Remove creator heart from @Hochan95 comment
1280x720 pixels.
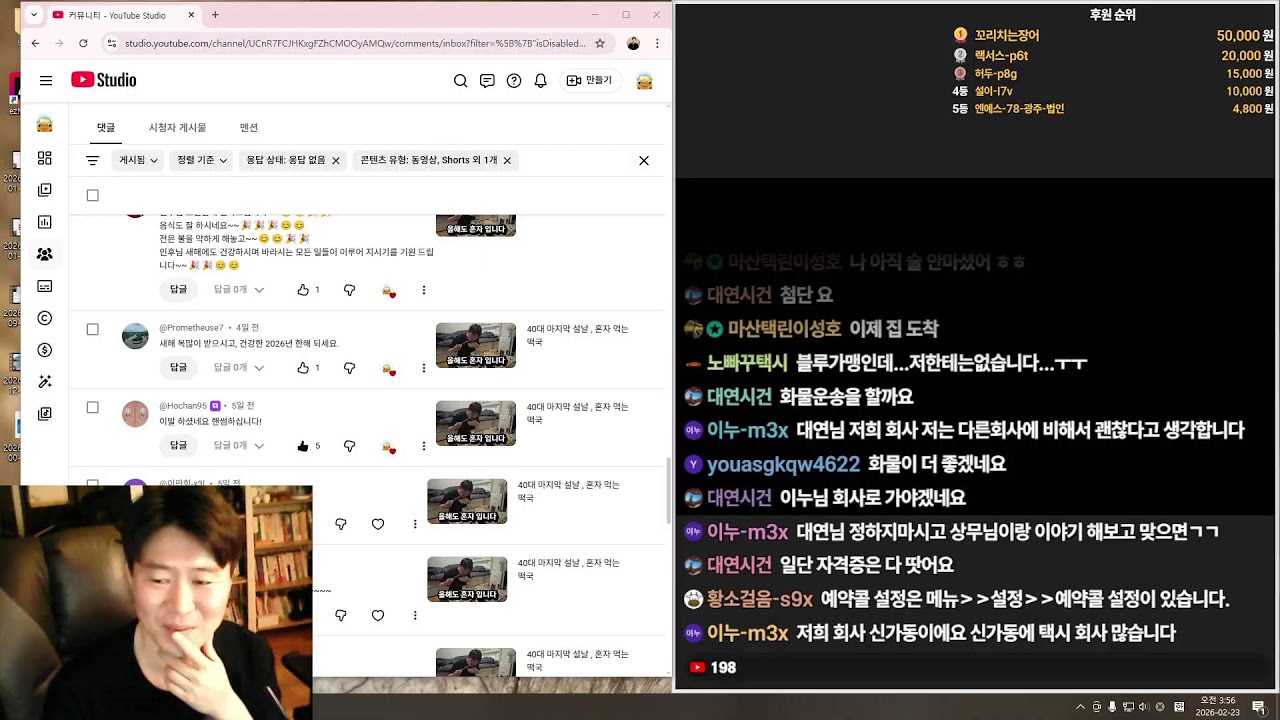tap(388, 446)
